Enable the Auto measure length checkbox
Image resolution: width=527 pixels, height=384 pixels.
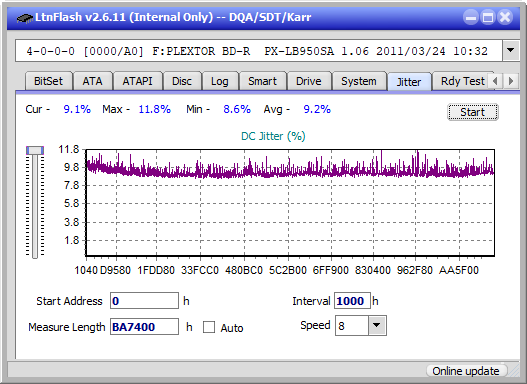[209, 327]
